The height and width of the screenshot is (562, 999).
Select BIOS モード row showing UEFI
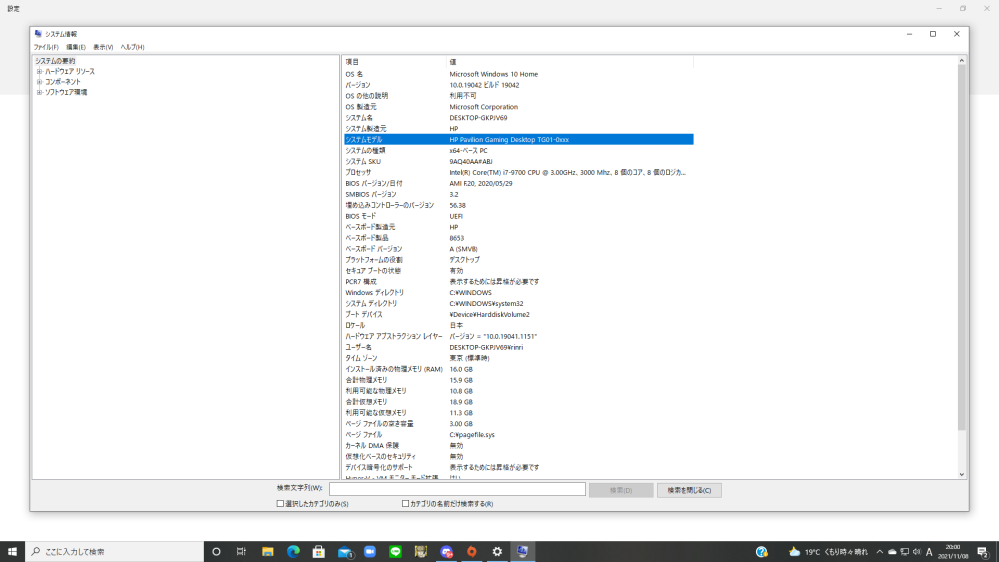518,216
